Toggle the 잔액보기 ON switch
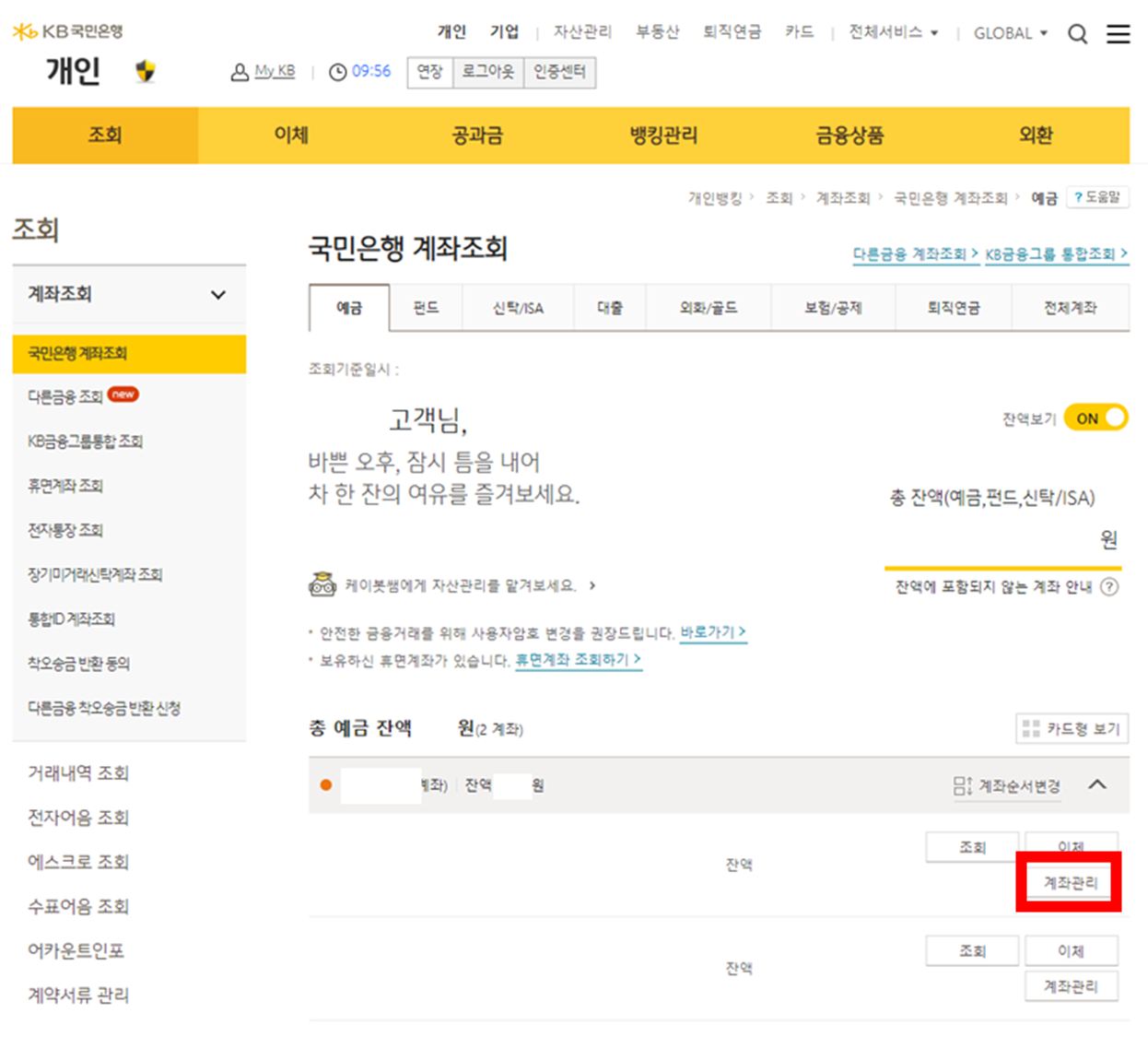The width and height of the screenshot is (1148, 1037). click(1095, 418)
